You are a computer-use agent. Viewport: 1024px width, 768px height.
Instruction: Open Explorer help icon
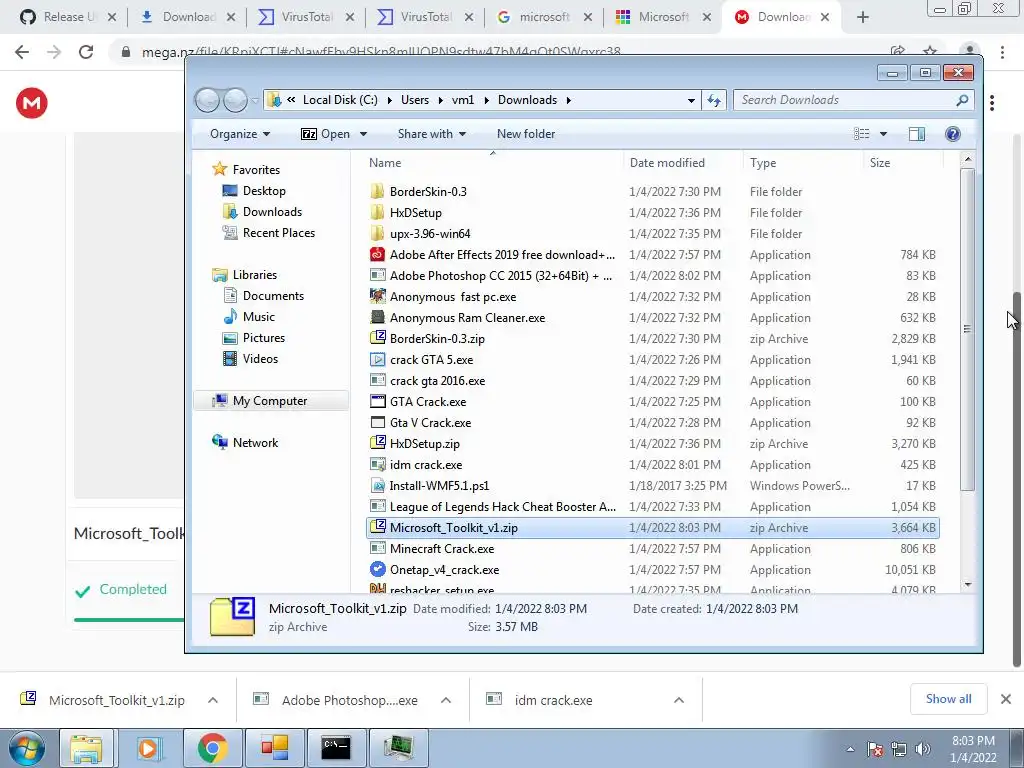pyautogui.click(x=952, y=134)
